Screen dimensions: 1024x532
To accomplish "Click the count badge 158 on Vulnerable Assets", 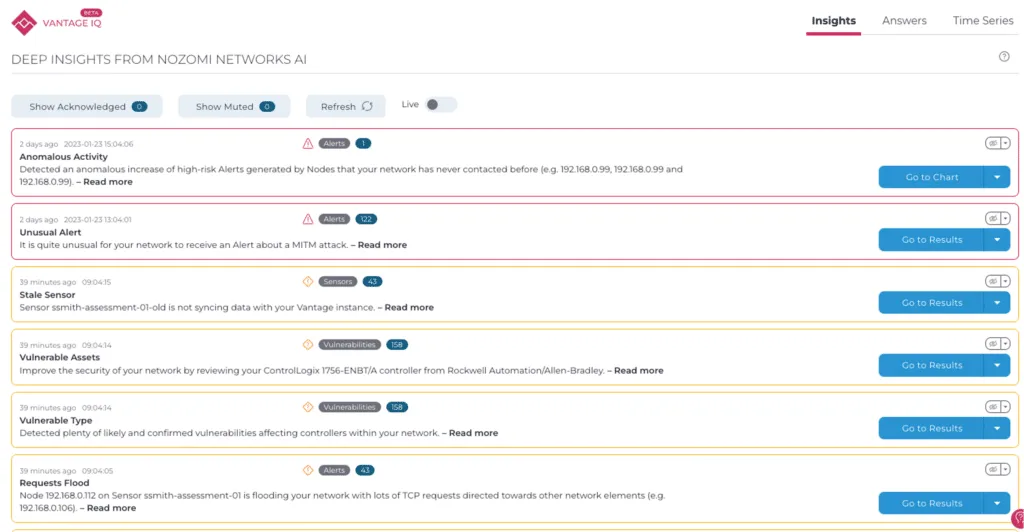I will click(x=397, y=345).
